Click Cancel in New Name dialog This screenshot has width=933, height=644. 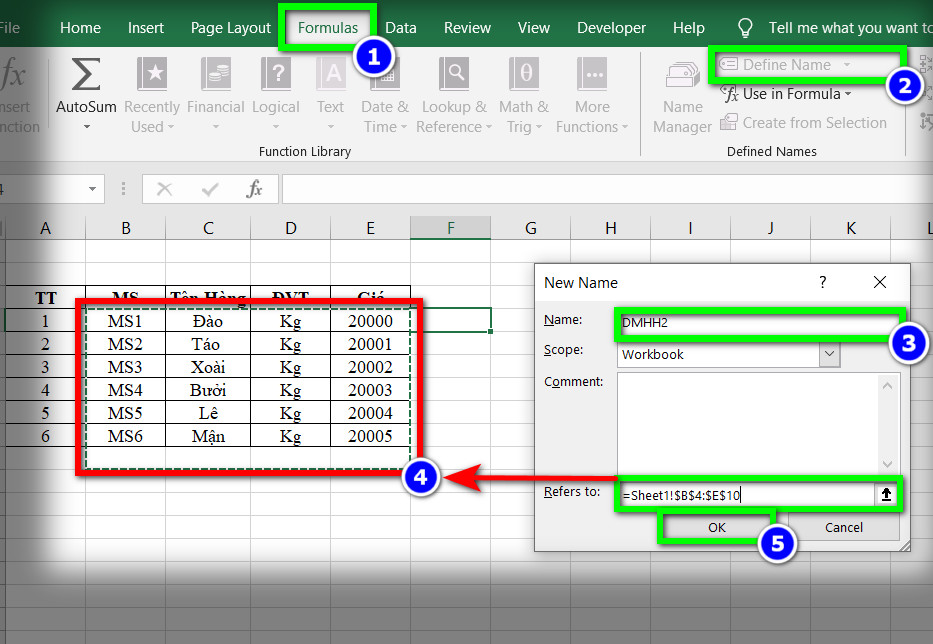[x=843, y=527]
